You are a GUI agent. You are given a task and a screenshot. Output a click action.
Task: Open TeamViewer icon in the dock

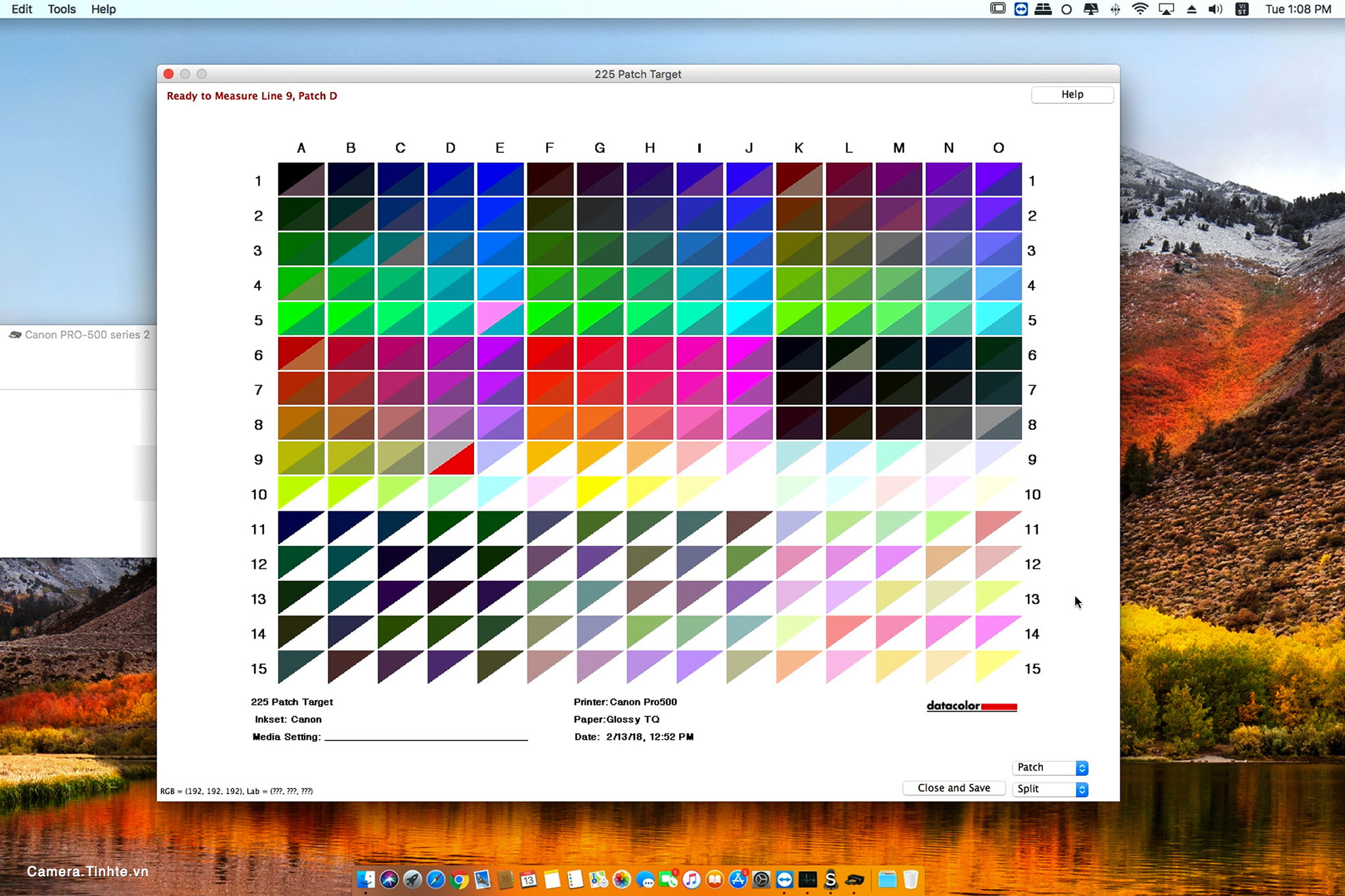784,879
